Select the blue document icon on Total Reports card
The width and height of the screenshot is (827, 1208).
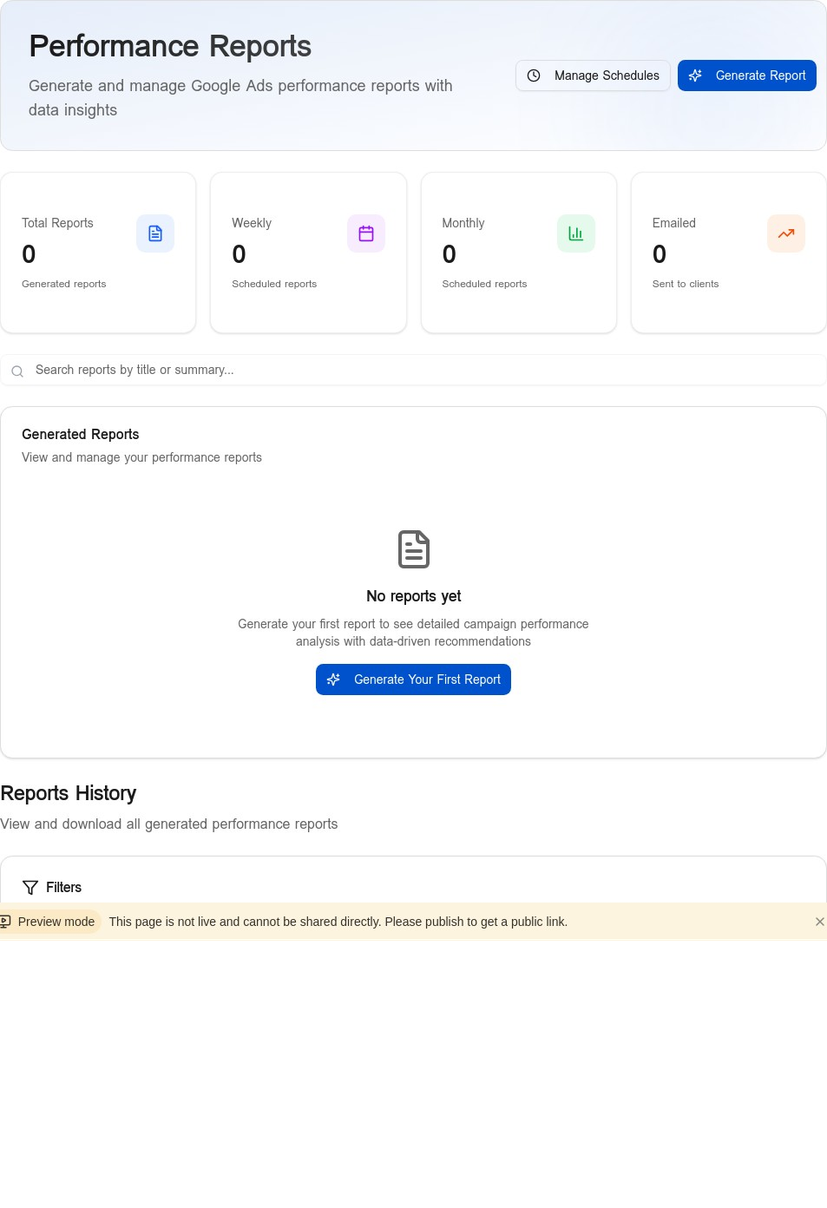click(155, 233)
